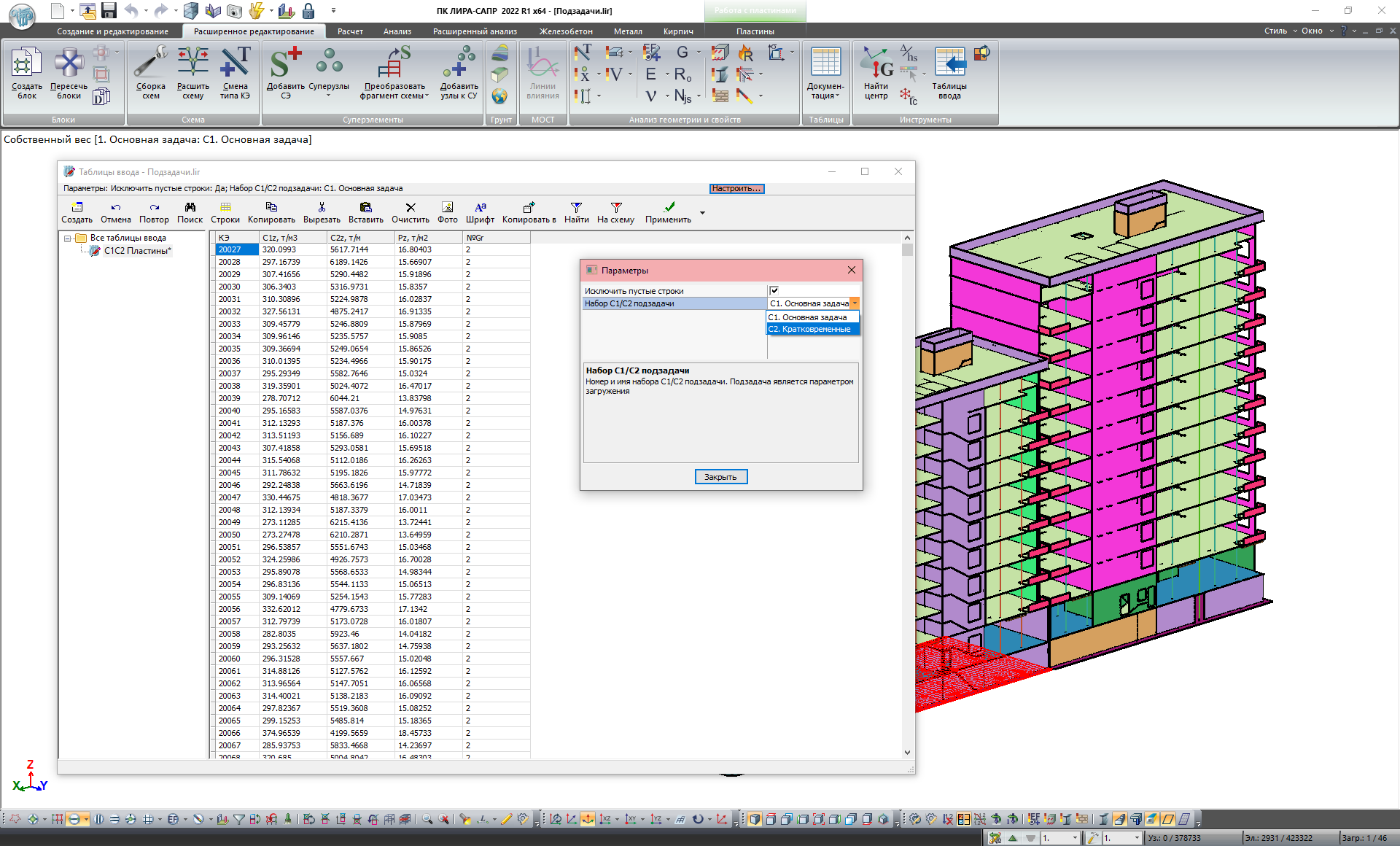The height and width of the screenshot is (846, 1400).
Task: Uncheck Exclude empty rows checkbox
Action: tap(774, 290)
